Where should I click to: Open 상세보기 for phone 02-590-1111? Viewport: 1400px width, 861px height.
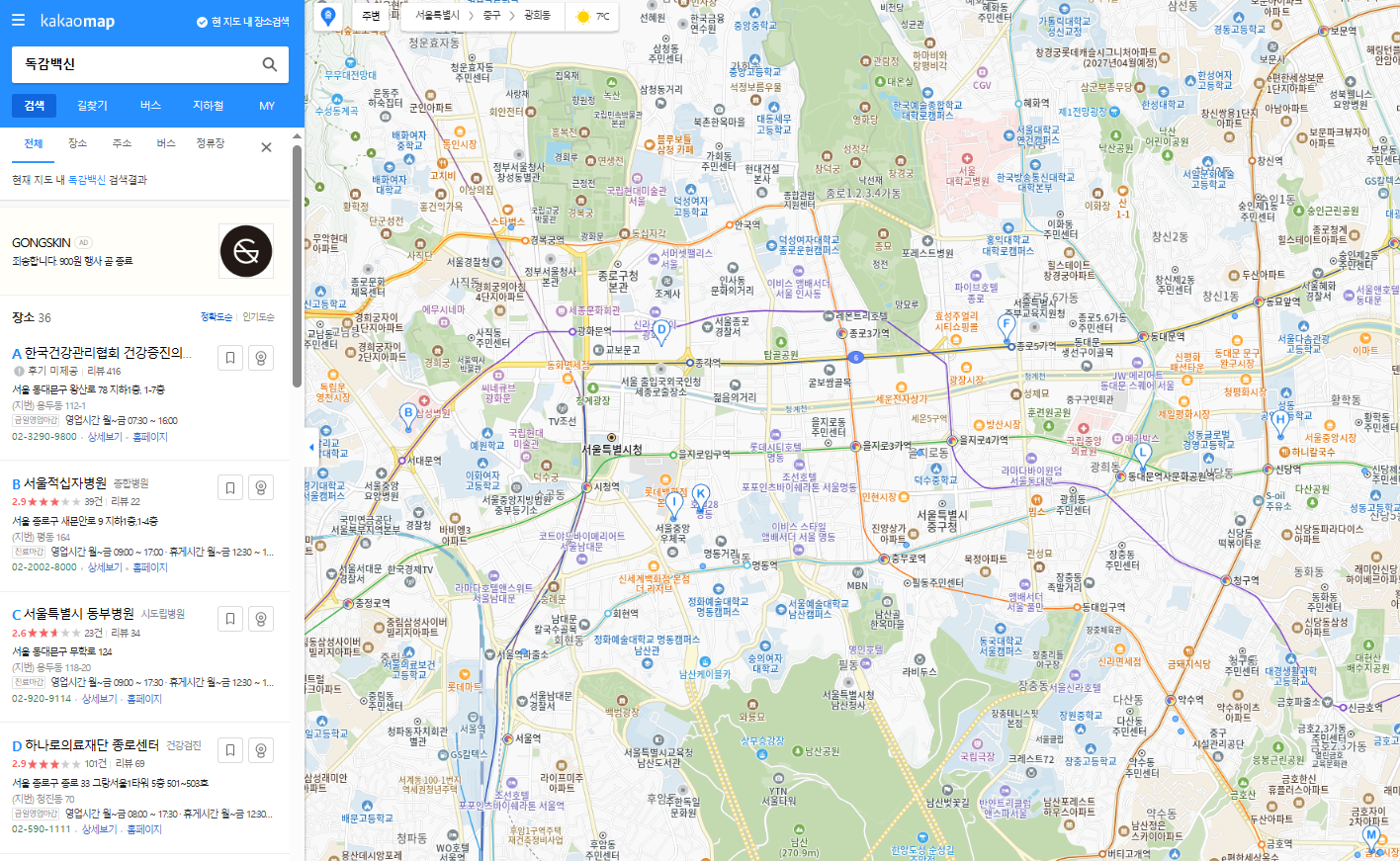point(99,829)
